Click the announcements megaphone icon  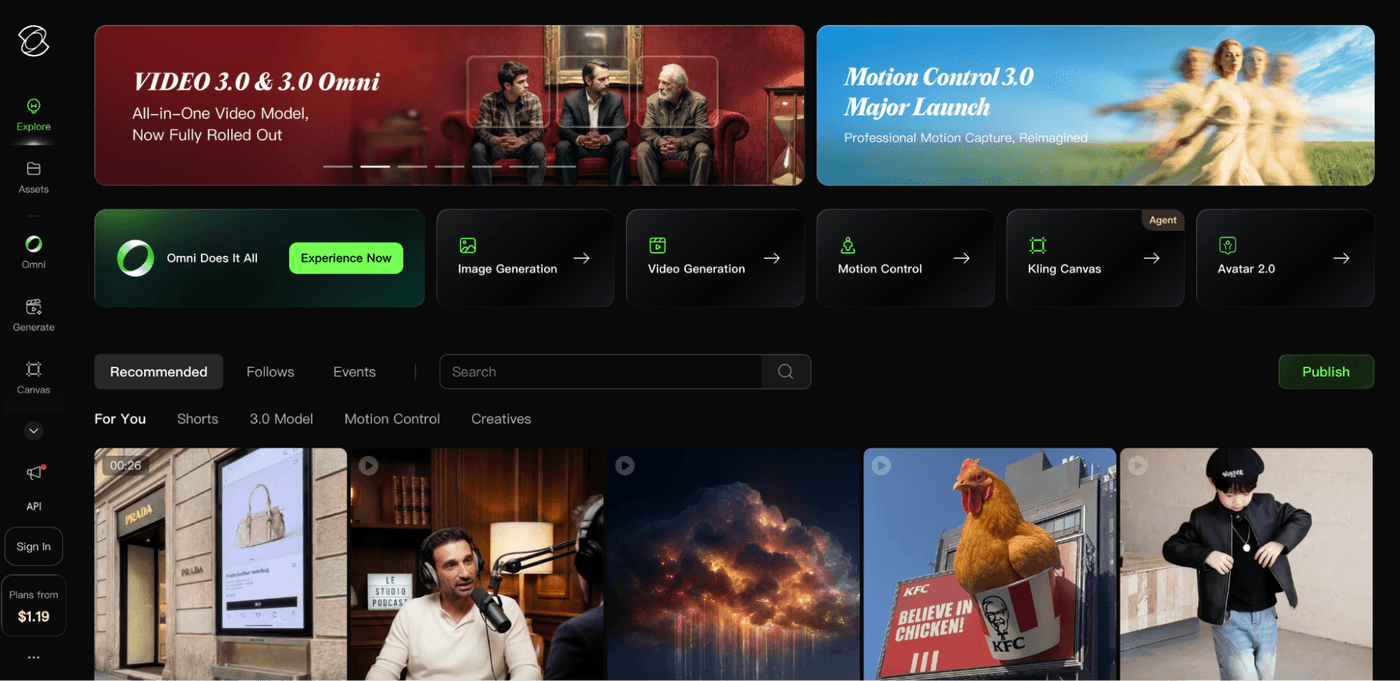(34, 472)
